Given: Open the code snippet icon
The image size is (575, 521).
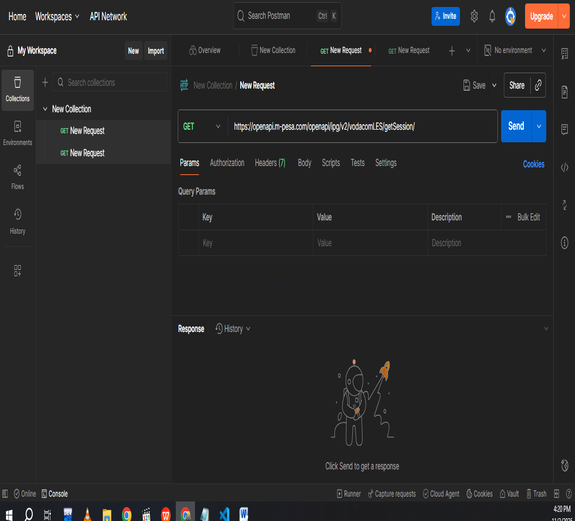Looking at the screenshot, I should 564,168.
